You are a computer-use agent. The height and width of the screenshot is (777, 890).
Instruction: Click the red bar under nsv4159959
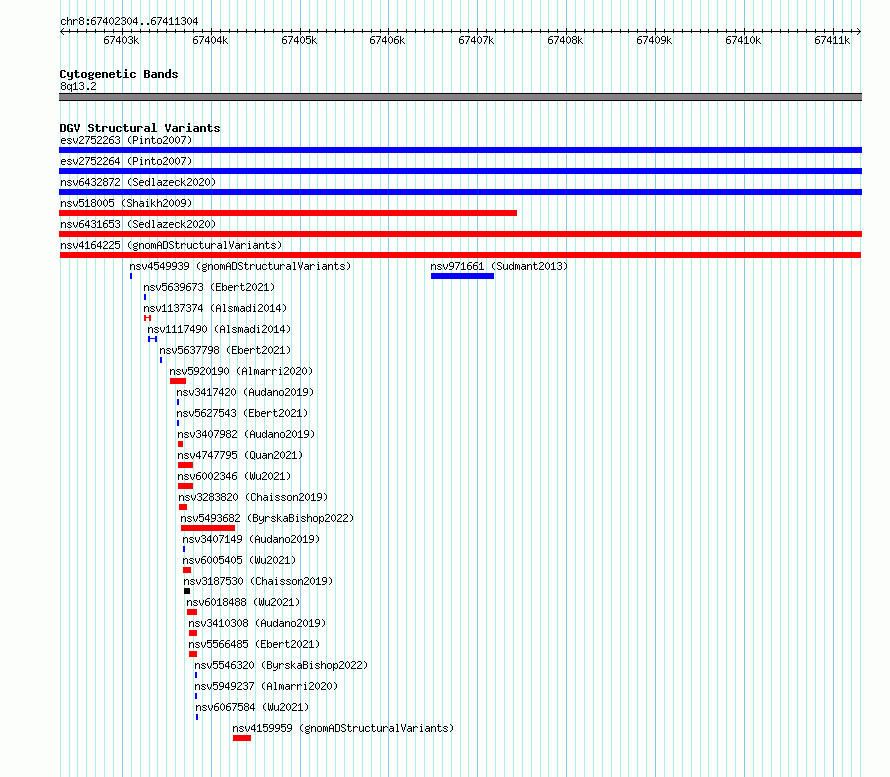coord(242,738)
